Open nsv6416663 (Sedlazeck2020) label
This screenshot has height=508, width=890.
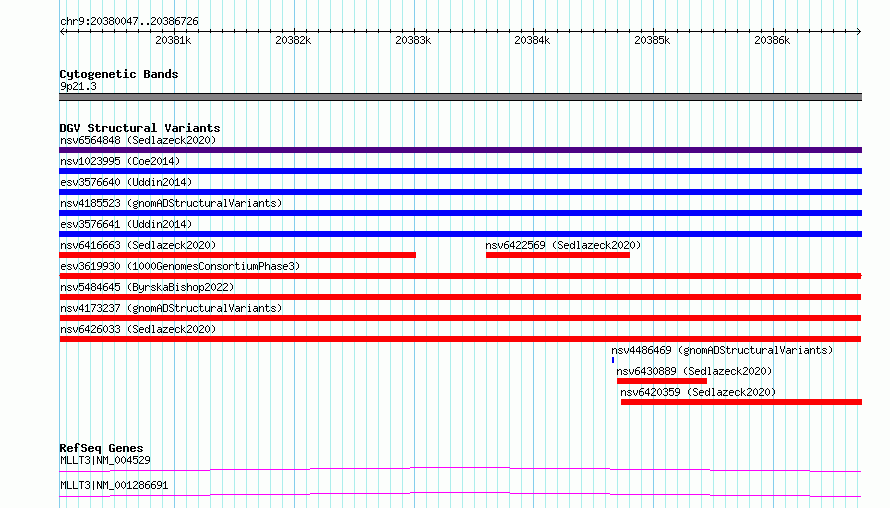[x=138, y=245]
